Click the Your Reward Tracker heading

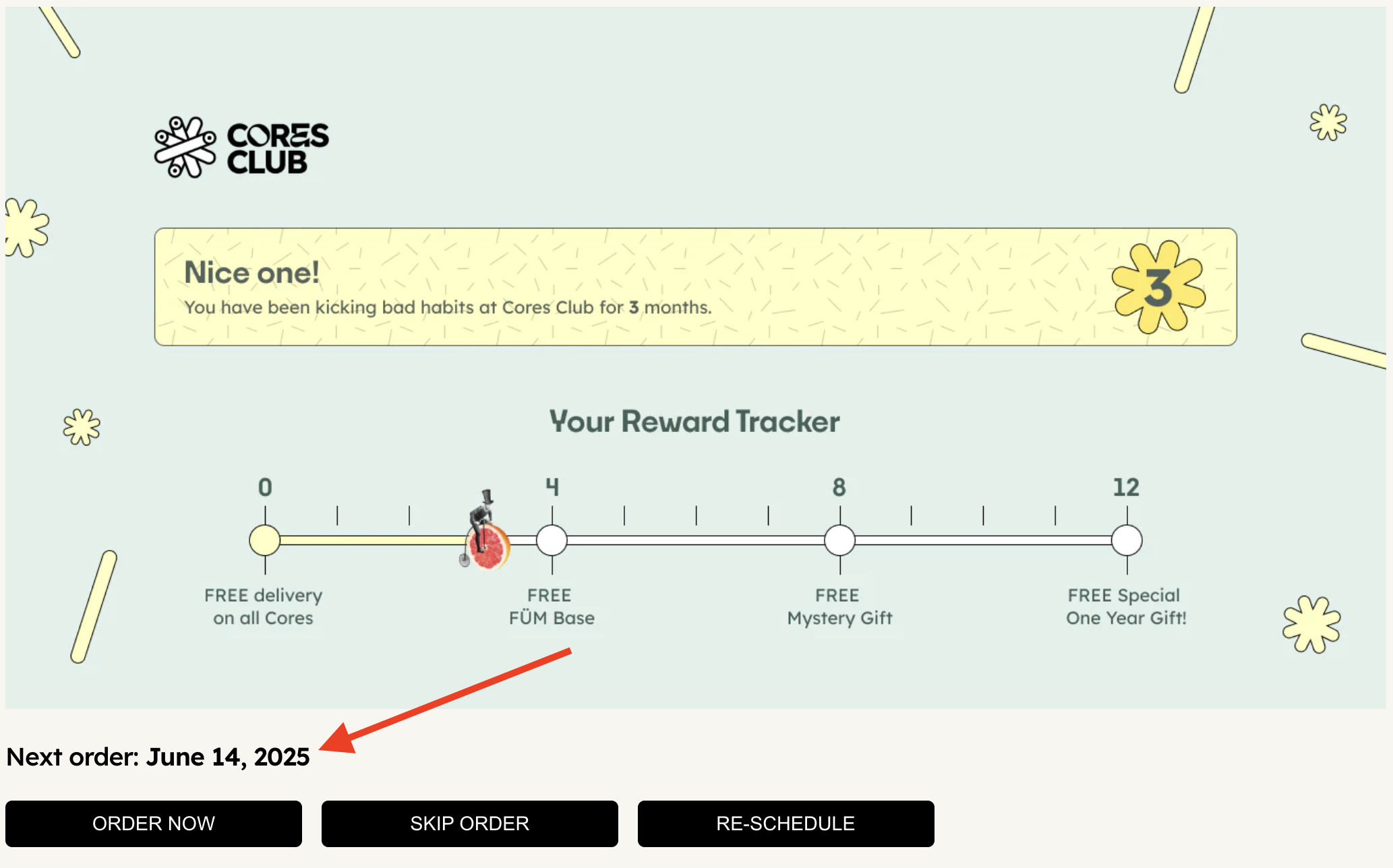click(x=695, y=421)
